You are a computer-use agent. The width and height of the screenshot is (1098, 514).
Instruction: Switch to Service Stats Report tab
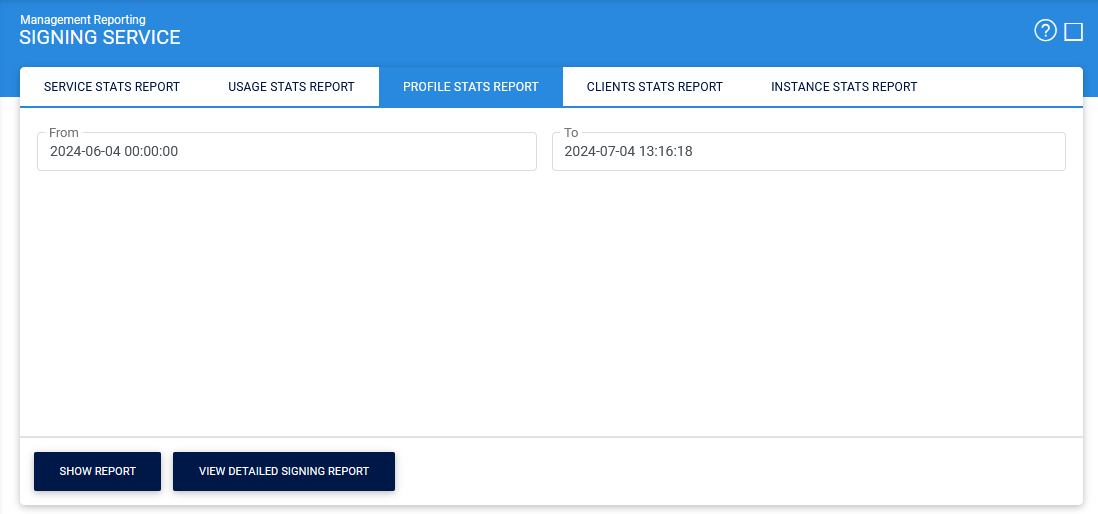pyautogui.click(x=112, y=87)
